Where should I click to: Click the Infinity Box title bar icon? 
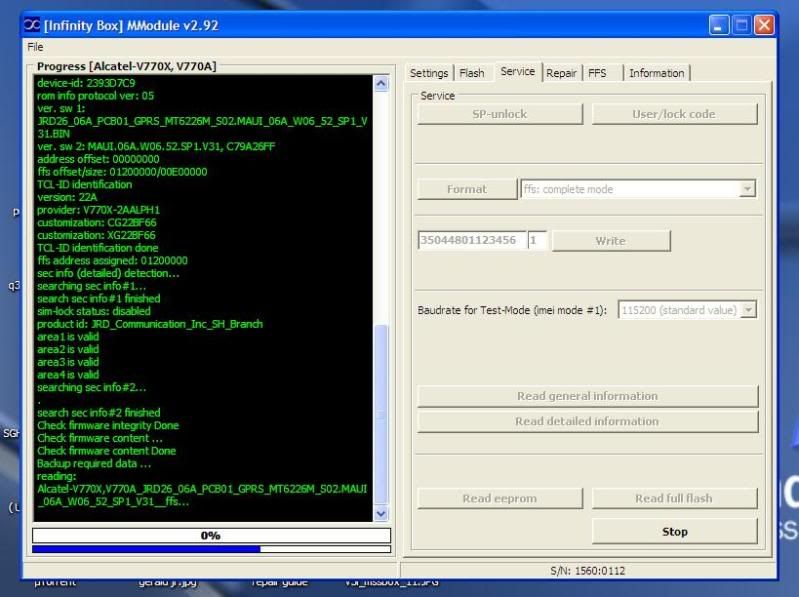[31, 25]
